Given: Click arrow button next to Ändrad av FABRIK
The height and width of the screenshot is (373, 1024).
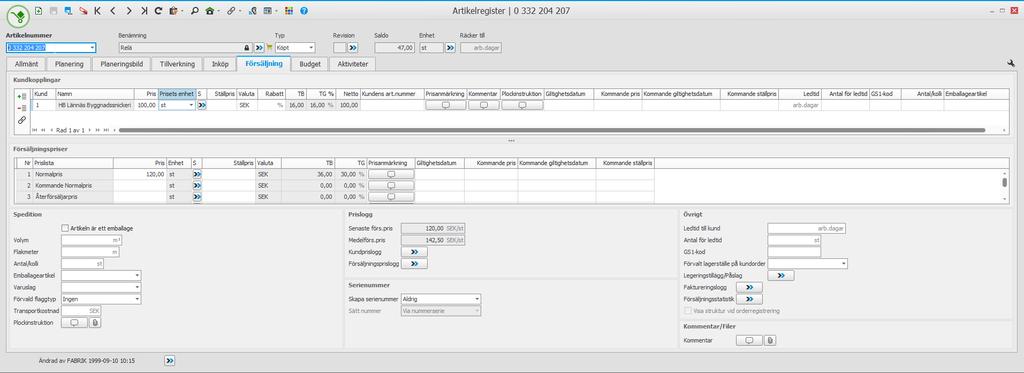Looking at the screenshot, I should click(170, 360).
